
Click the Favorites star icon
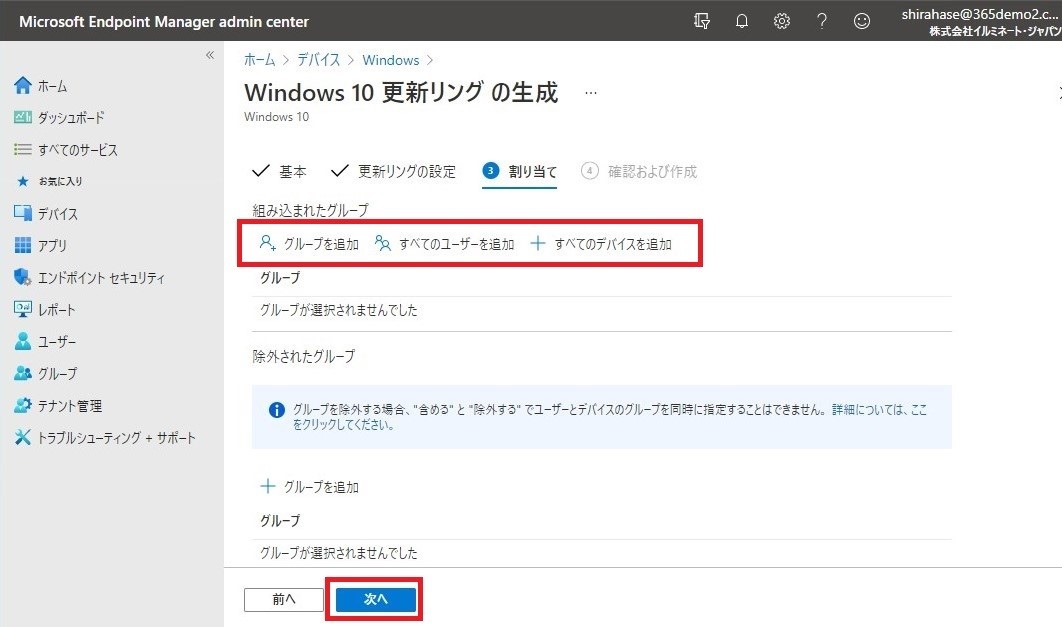(x=23, y=181)
